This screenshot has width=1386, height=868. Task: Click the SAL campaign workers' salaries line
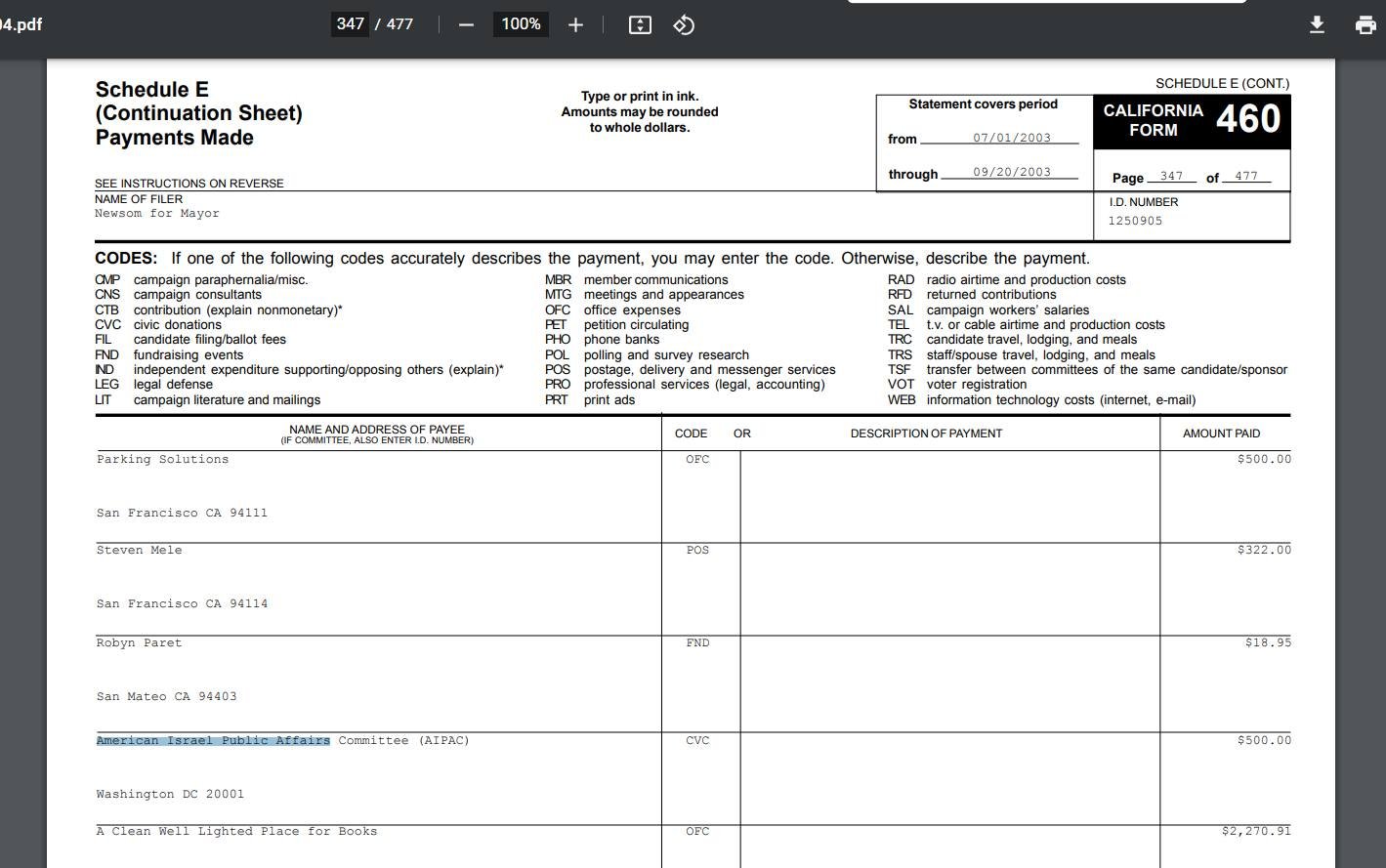[x=988, y=310]
